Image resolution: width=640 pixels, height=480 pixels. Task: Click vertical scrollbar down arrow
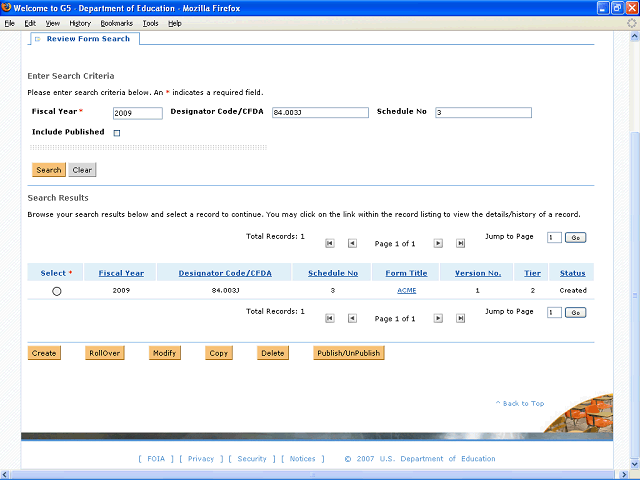coord(634,464)
